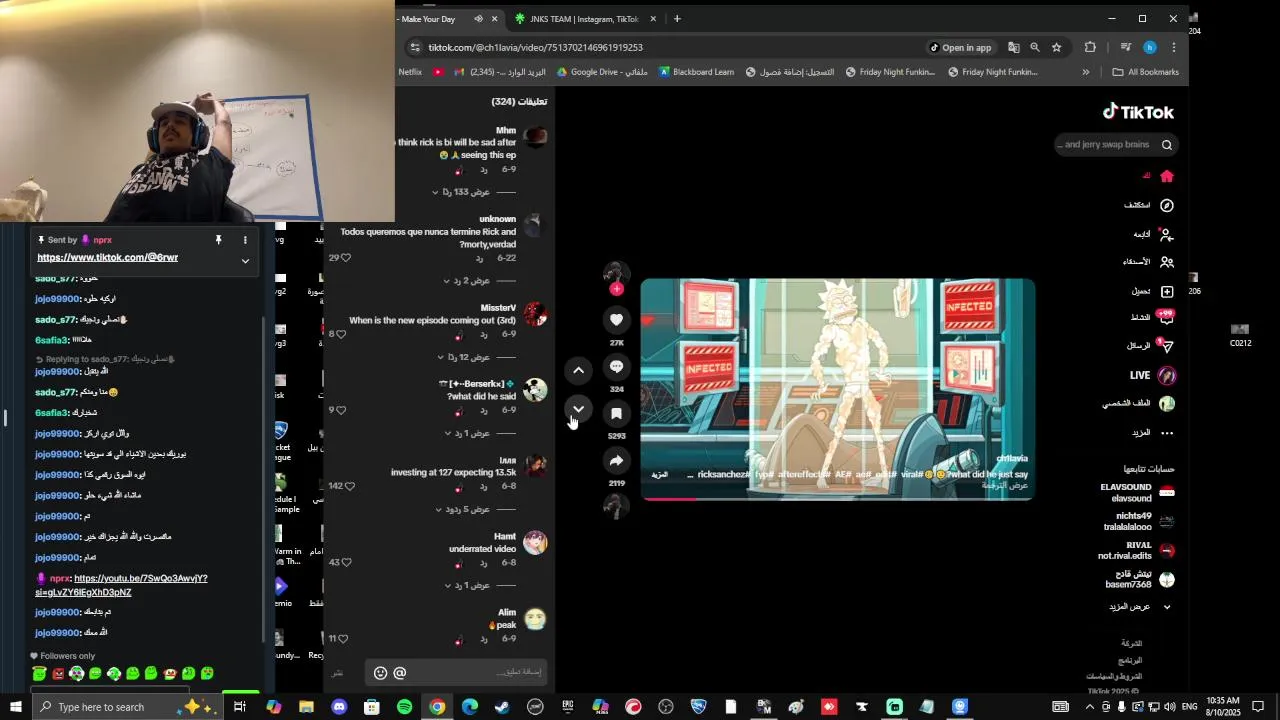Bookmark this page with star icon

1057,47
